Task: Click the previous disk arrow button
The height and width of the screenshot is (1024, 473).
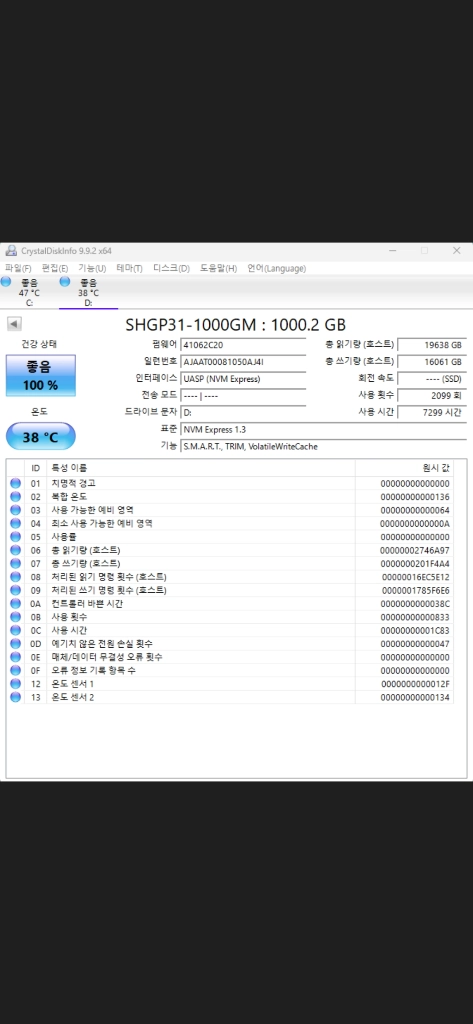Action: click(x=14, y=324)
